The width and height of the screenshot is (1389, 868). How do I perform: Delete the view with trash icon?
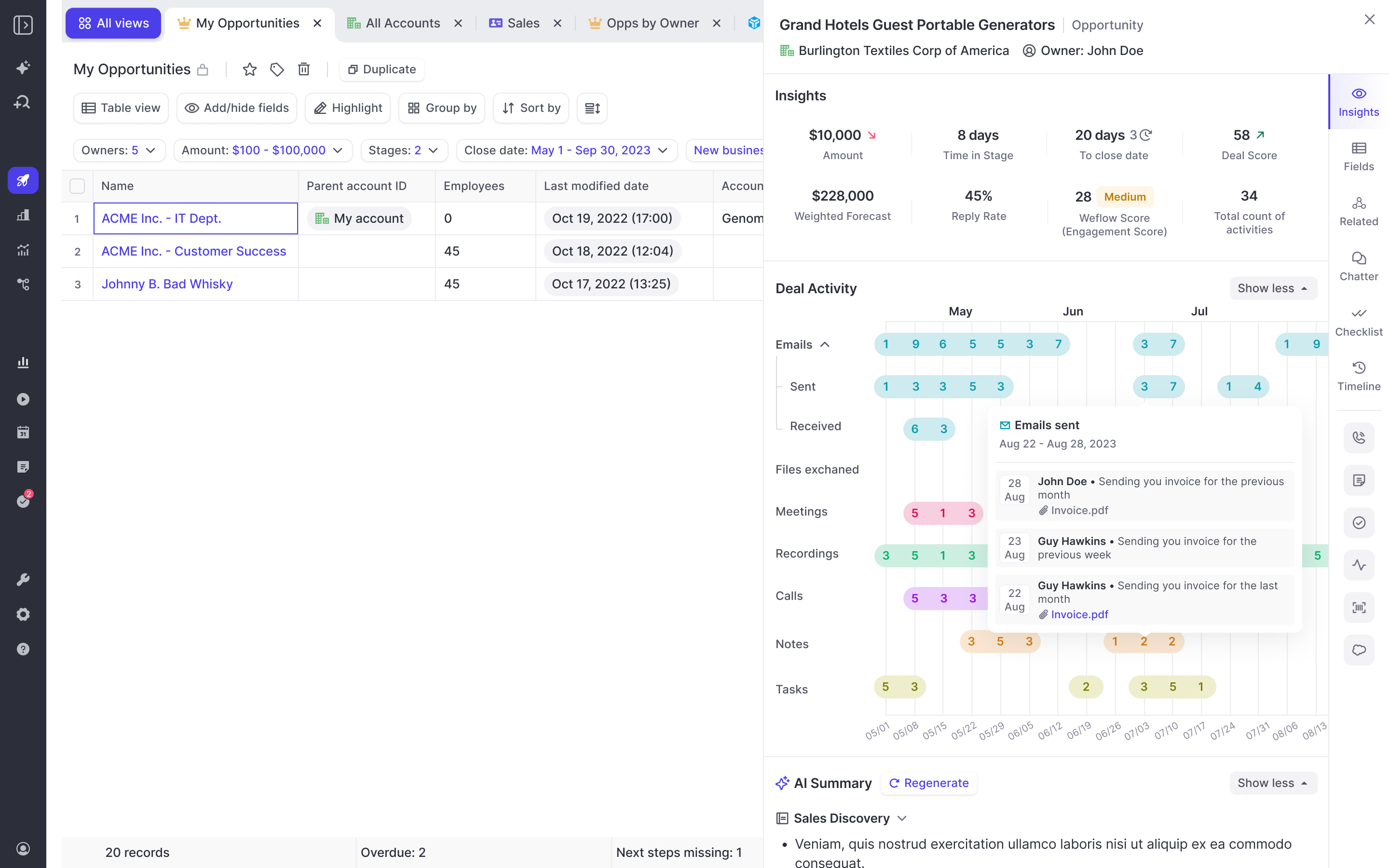(x=304, y=69)
